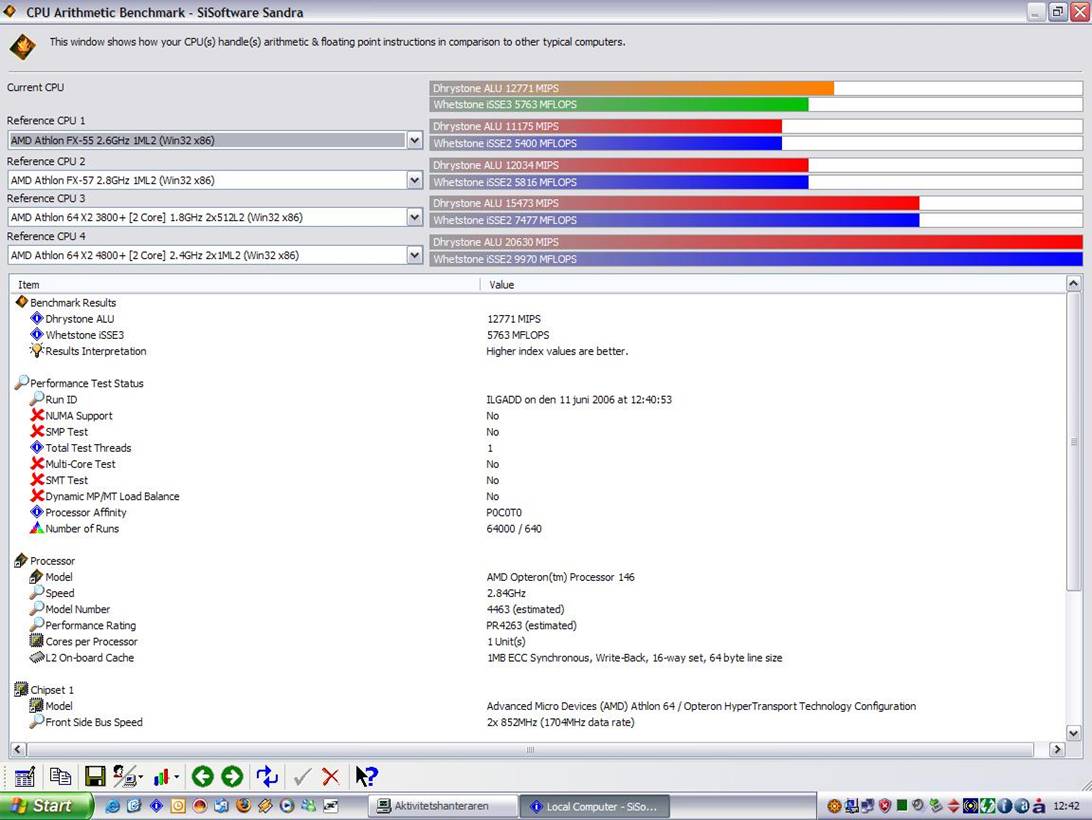The height and width of the screenshot is (820, 1092).
Task: Click the lightbulb icon beside Results Interpretation
Action: 37,350
